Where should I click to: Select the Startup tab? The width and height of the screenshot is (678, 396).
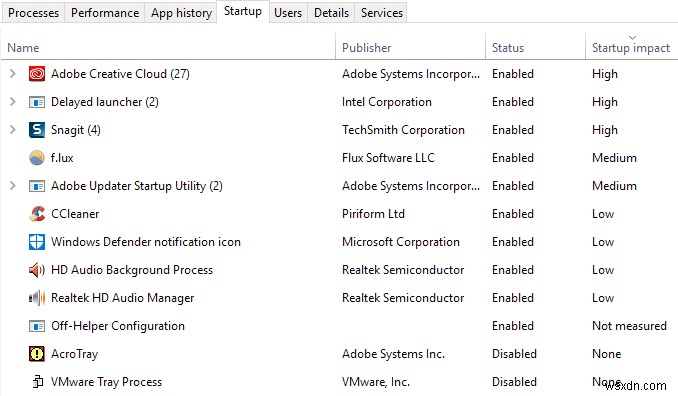[243, 12]
